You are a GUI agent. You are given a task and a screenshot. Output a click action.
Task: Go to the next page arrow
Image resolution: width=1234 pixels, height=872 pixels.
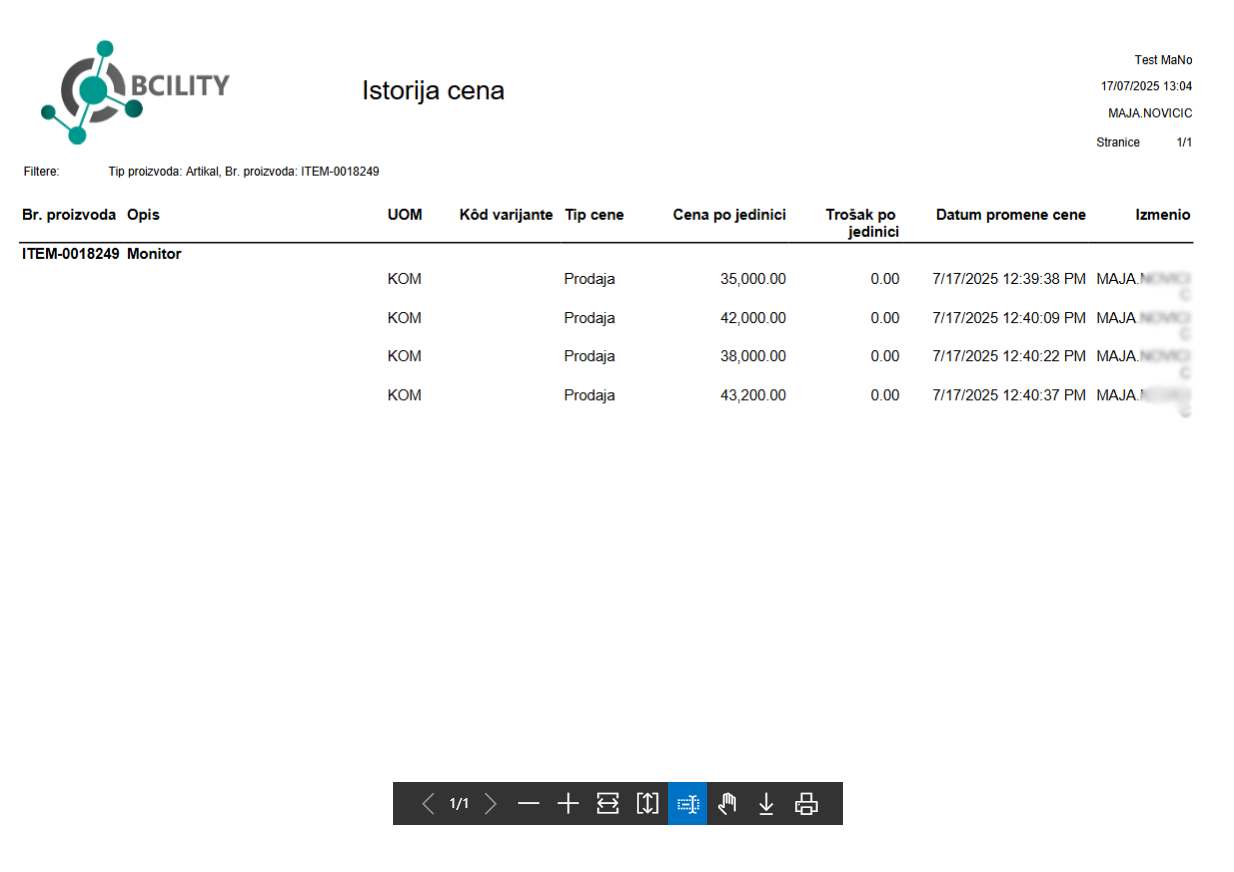point(490,804)
